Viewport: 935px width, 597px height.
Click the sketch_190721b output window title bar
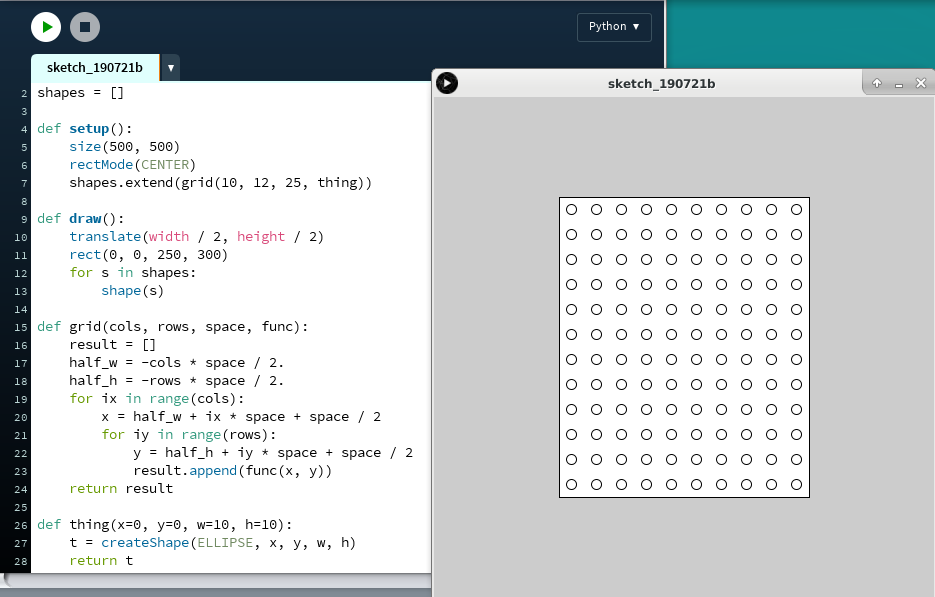[660, 84]
